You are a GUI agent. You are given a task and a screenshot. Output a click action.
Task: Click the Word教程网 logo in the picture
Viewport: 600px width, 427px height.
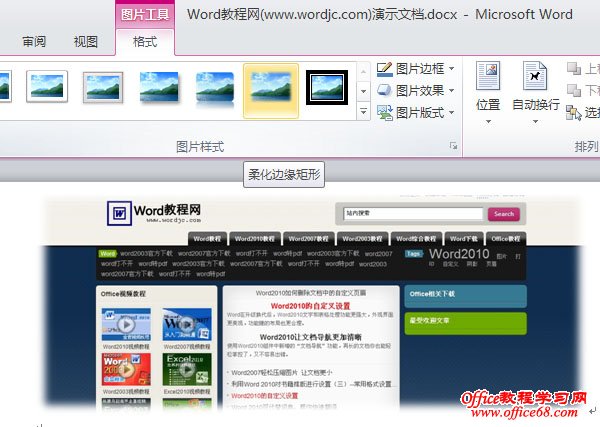[x=154, y=213]
